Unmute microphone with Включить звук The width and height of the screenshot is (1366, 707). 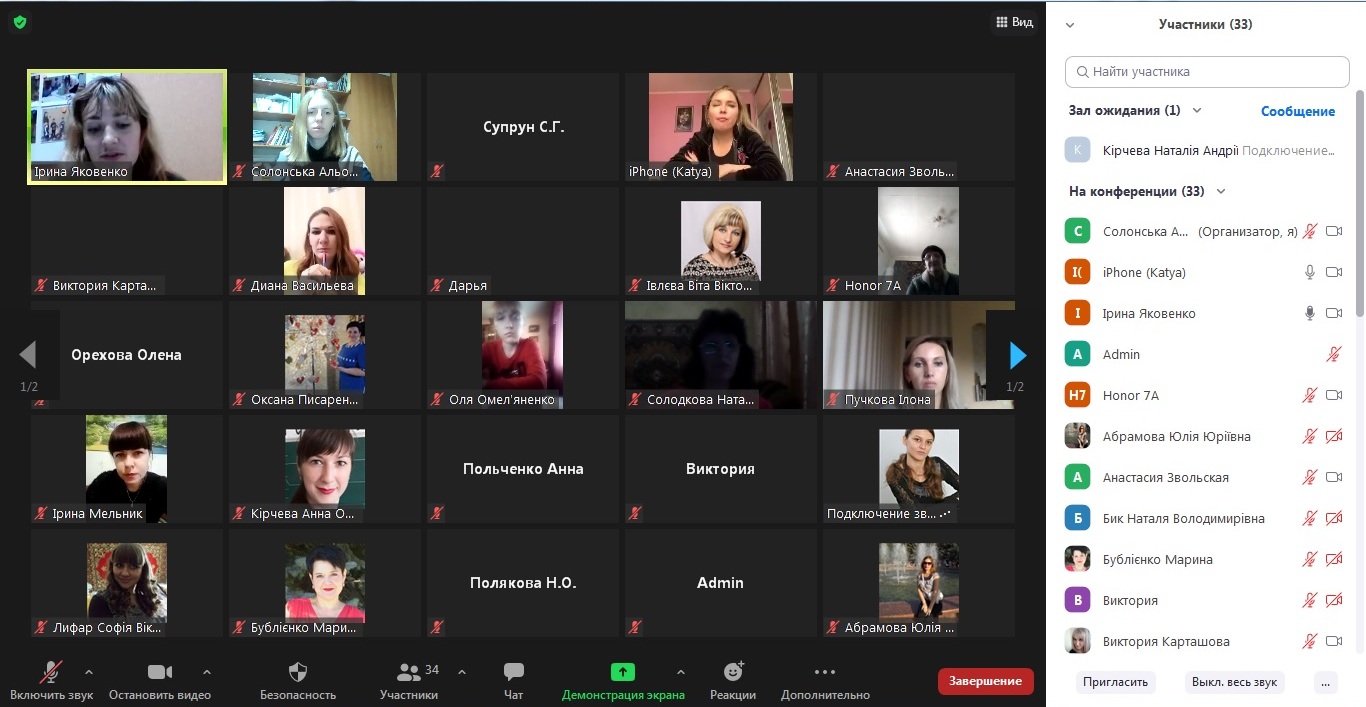[x=51, y=672]
